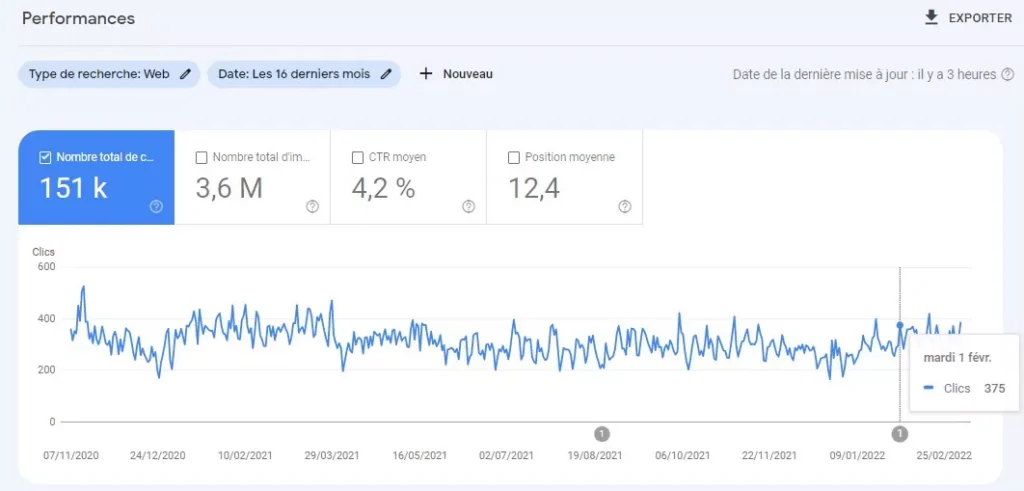Check the CTR moyen checkbox
Viewport: 1024px width, 491px height.
(358, 157)
